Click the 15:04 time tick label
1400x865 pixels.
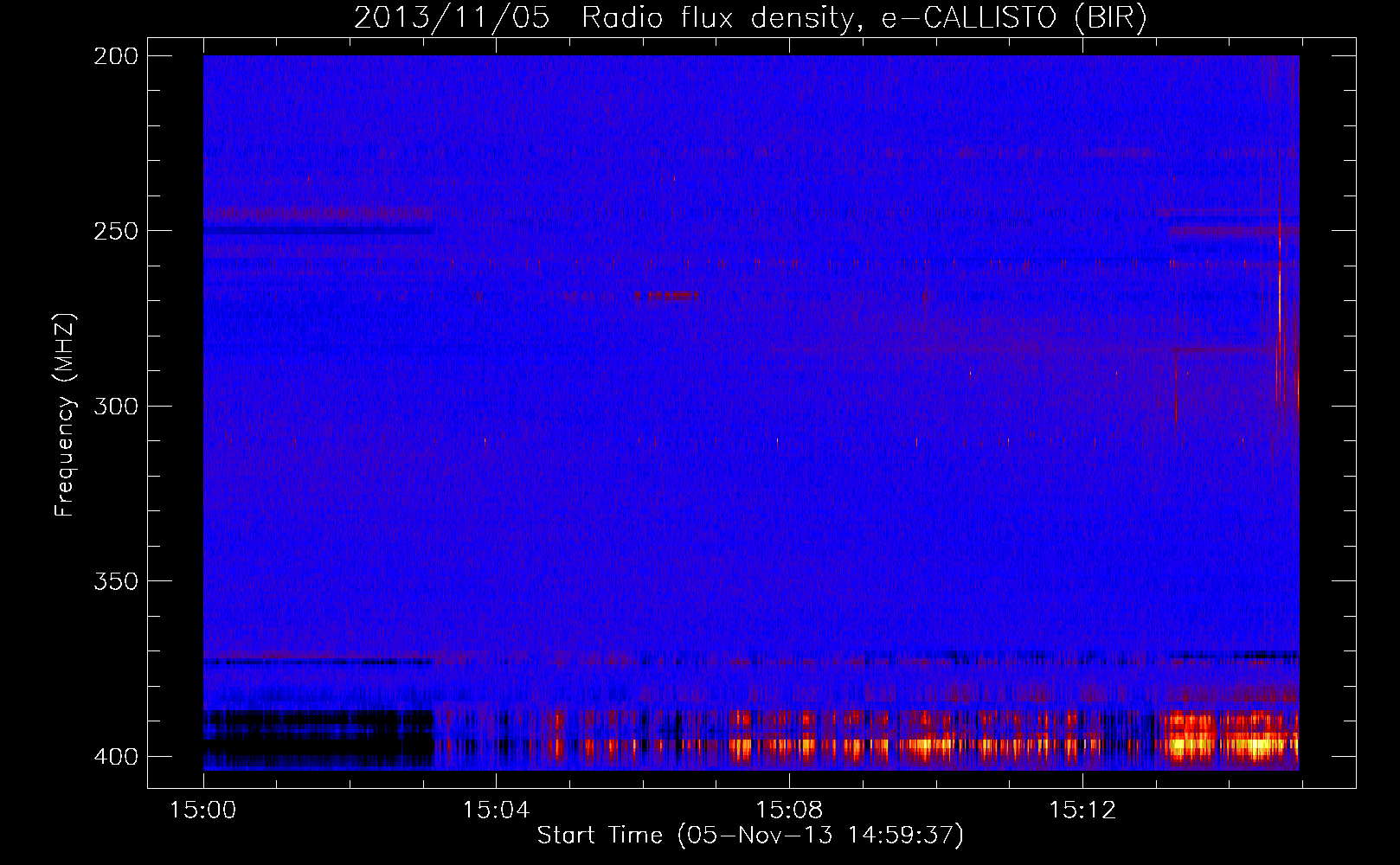(496, 811)
